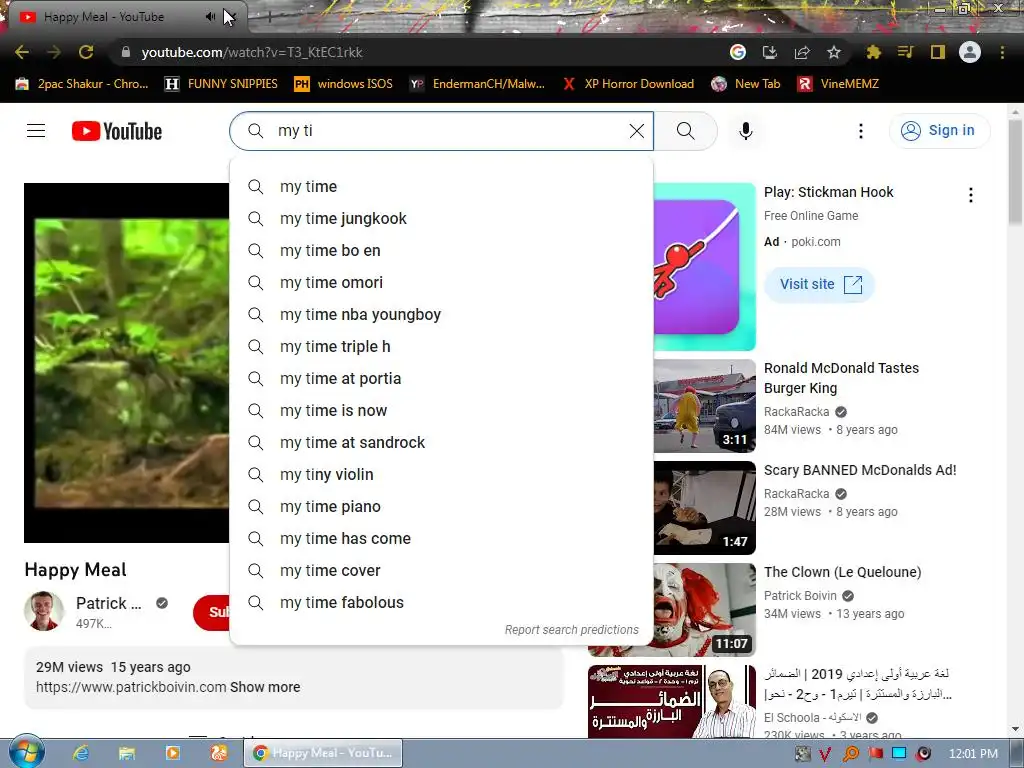
Task: Share this page via the share icon
Action: tap(802, 52)
